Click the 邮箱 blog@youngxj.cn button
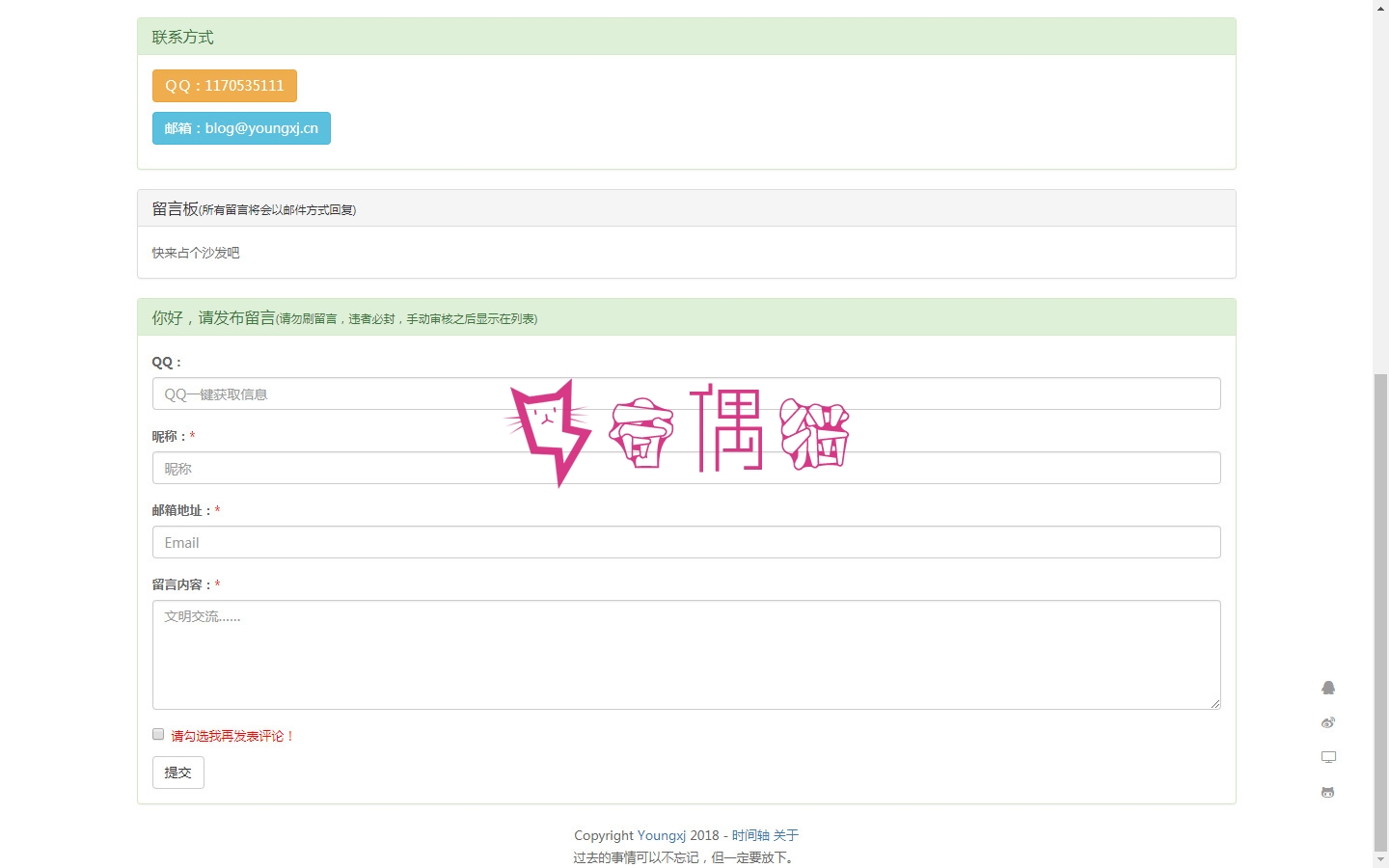Screen dimensions: 1389x868 pos(241,128)
